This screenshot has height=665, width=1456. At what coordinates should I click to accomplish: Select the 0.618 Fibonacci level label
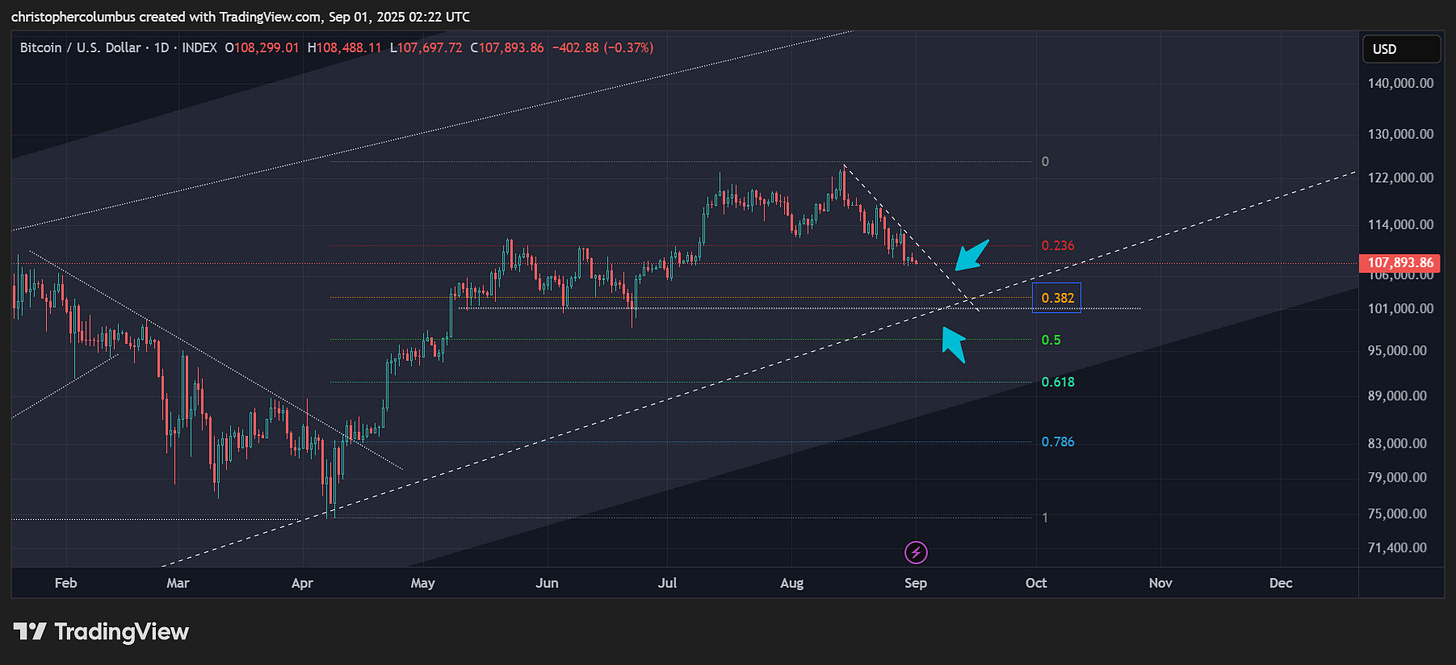(x=1058, y=382)
